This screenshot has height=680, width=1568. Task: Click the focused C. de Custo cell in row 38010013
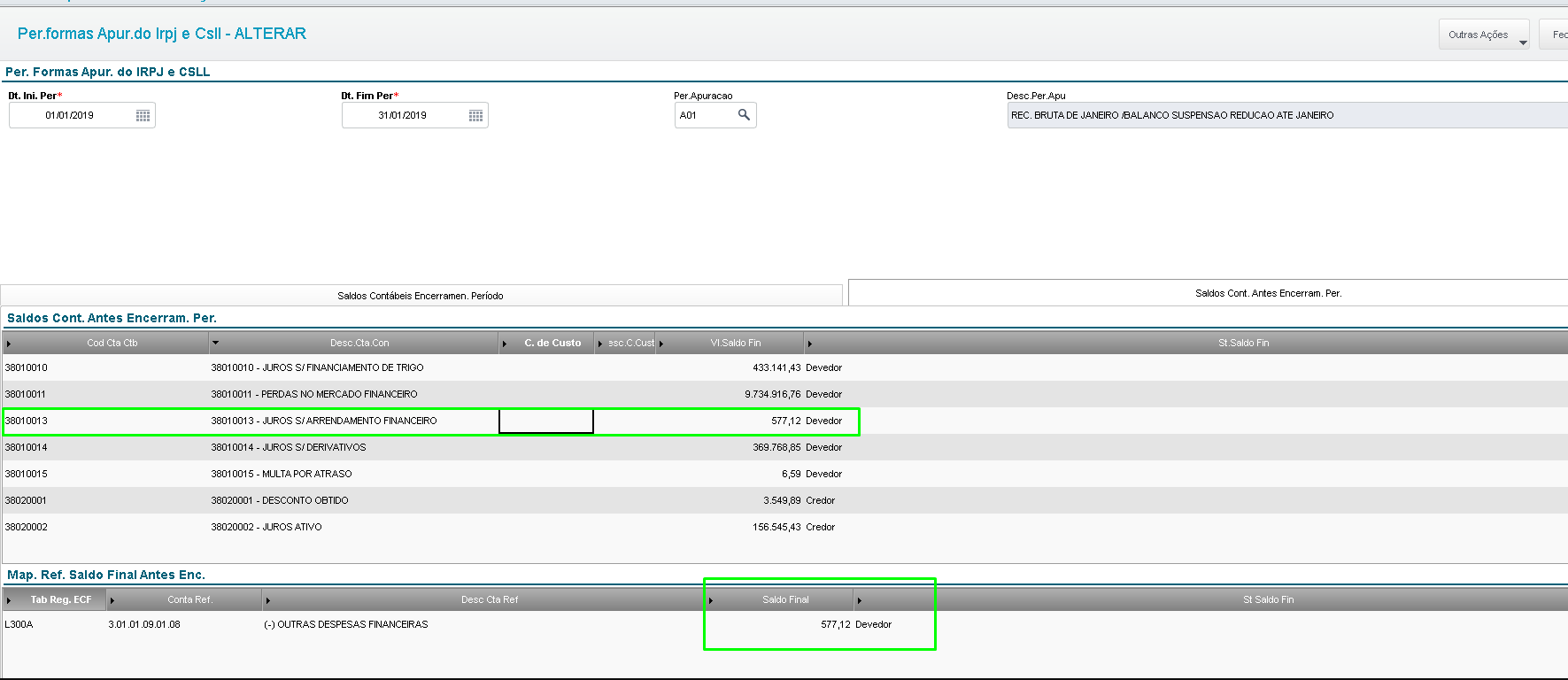[546, 421]
